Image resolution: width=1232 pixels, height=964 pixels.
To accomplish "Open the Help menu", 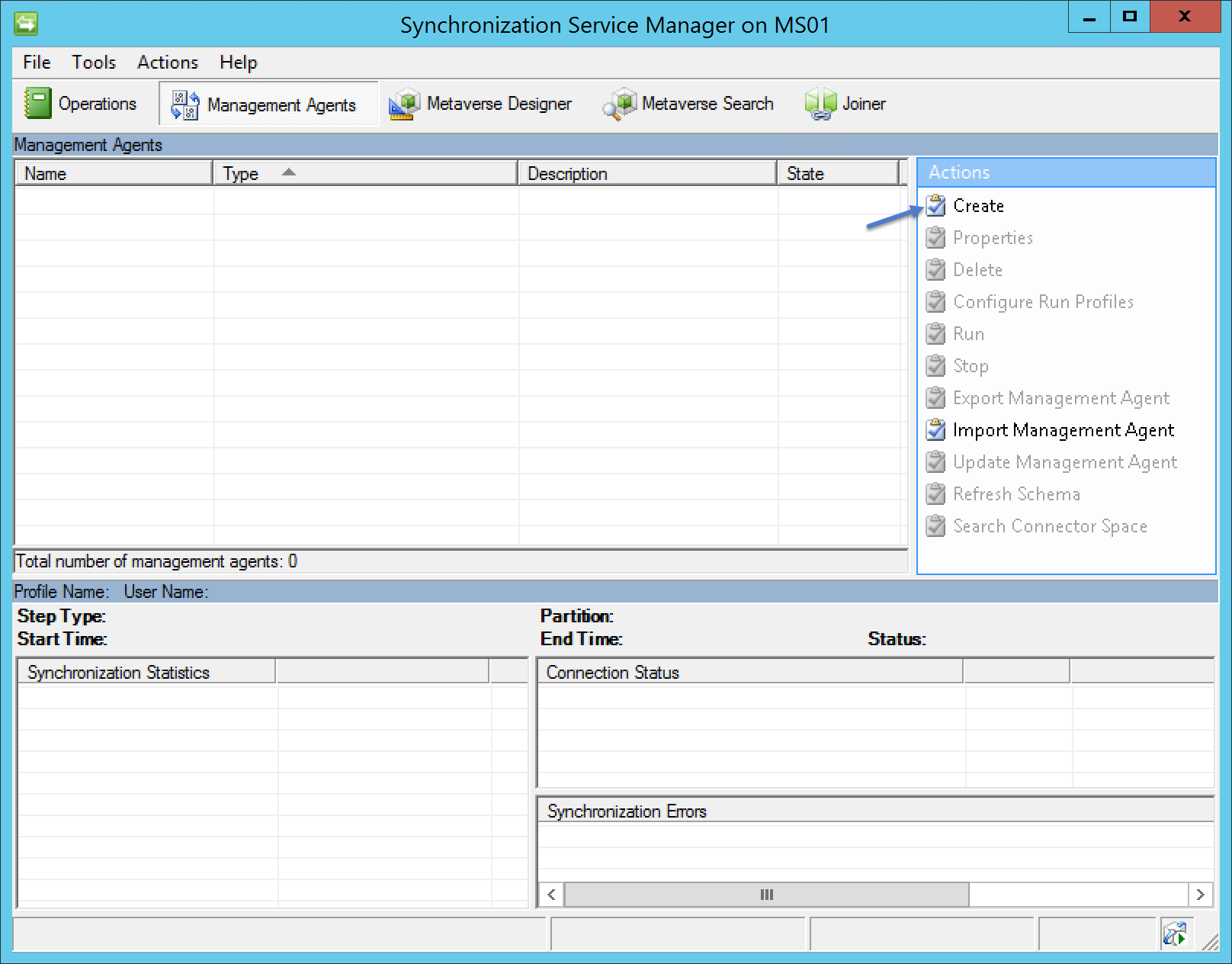I will click(x=239, y=63).
